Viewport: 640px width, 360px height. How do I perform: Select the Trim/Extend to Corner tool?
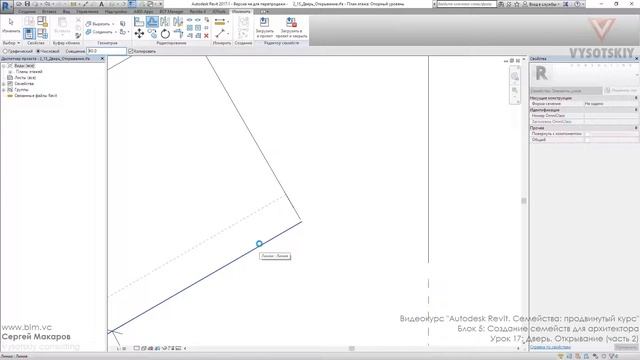[178, 33]
